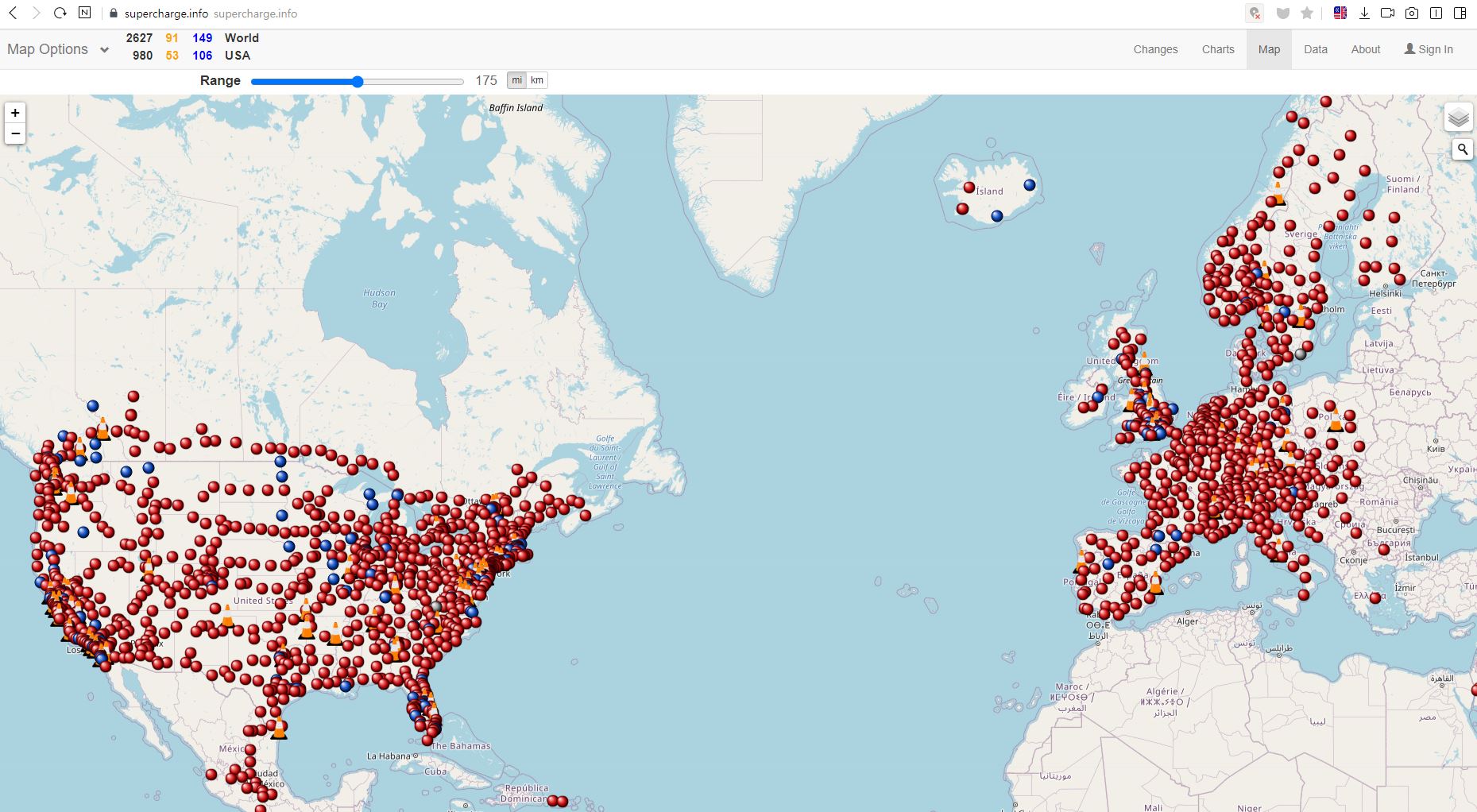Open the browser sidebar panel icon

(x=1460, y=14)
